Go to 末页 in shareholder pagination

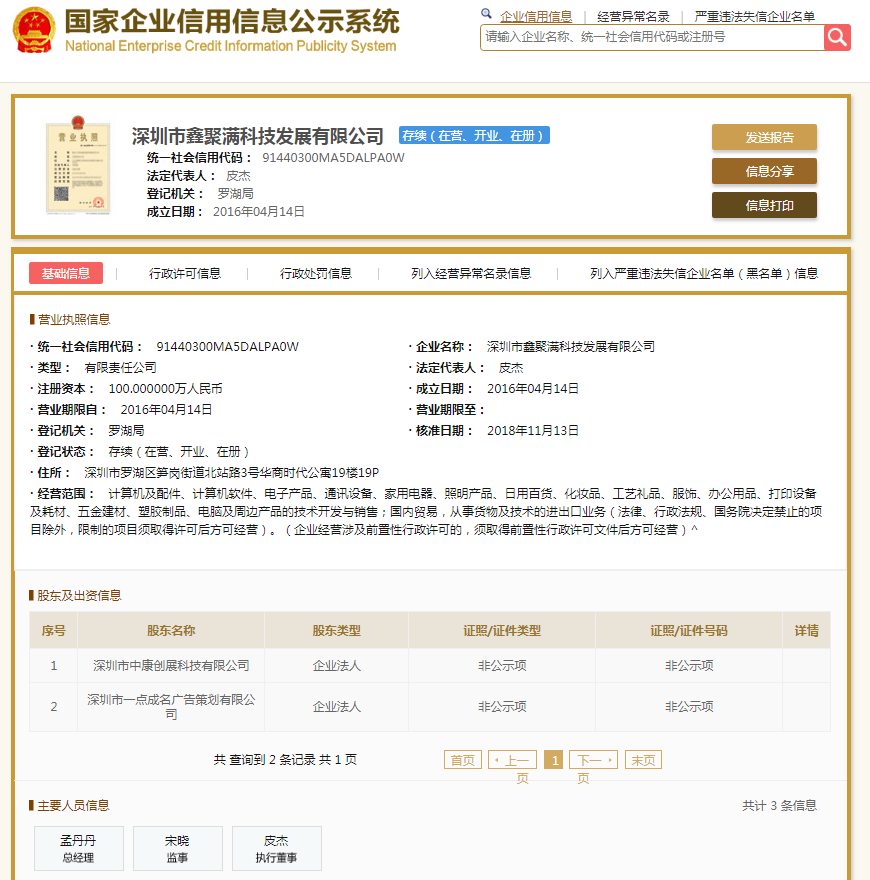pos(644,760)
